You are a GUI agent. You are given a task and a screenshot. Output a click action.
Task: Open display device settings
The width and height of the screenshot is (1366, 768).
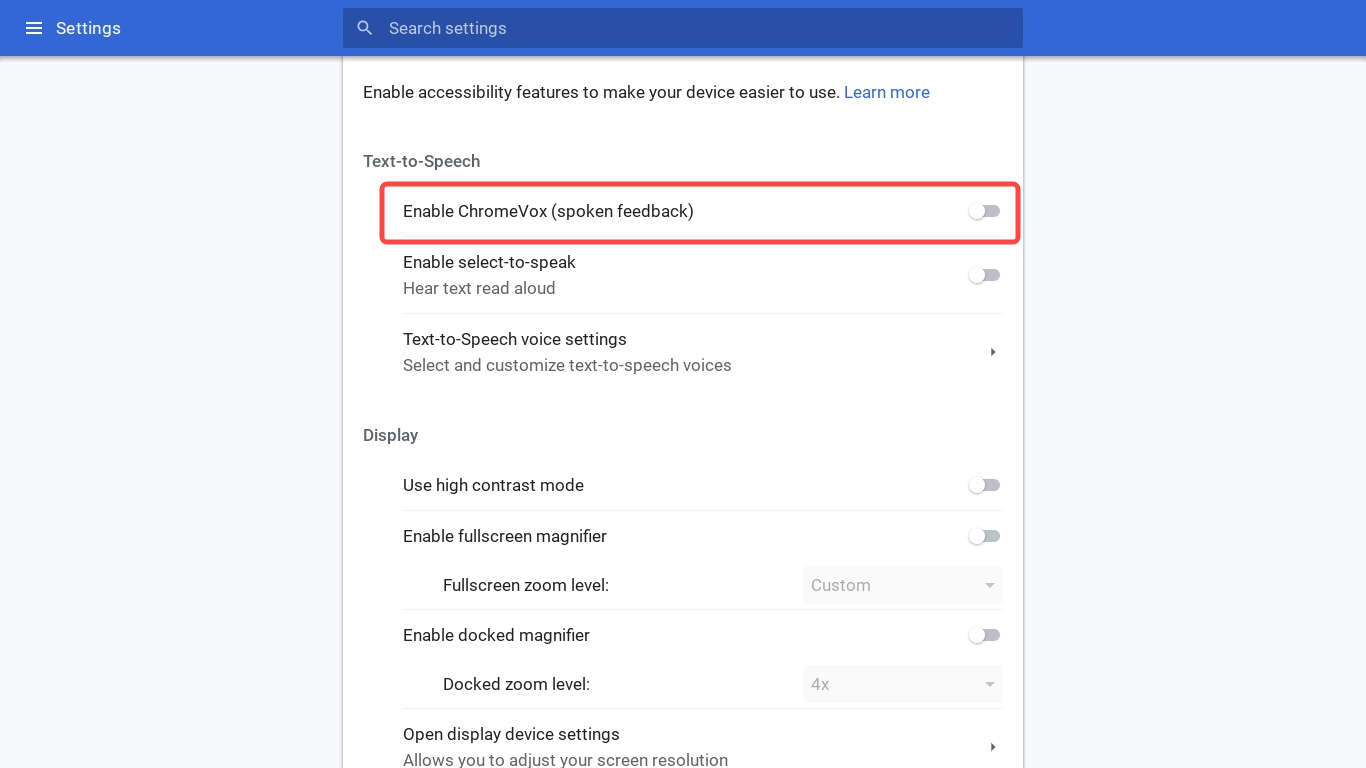(511, 734)
